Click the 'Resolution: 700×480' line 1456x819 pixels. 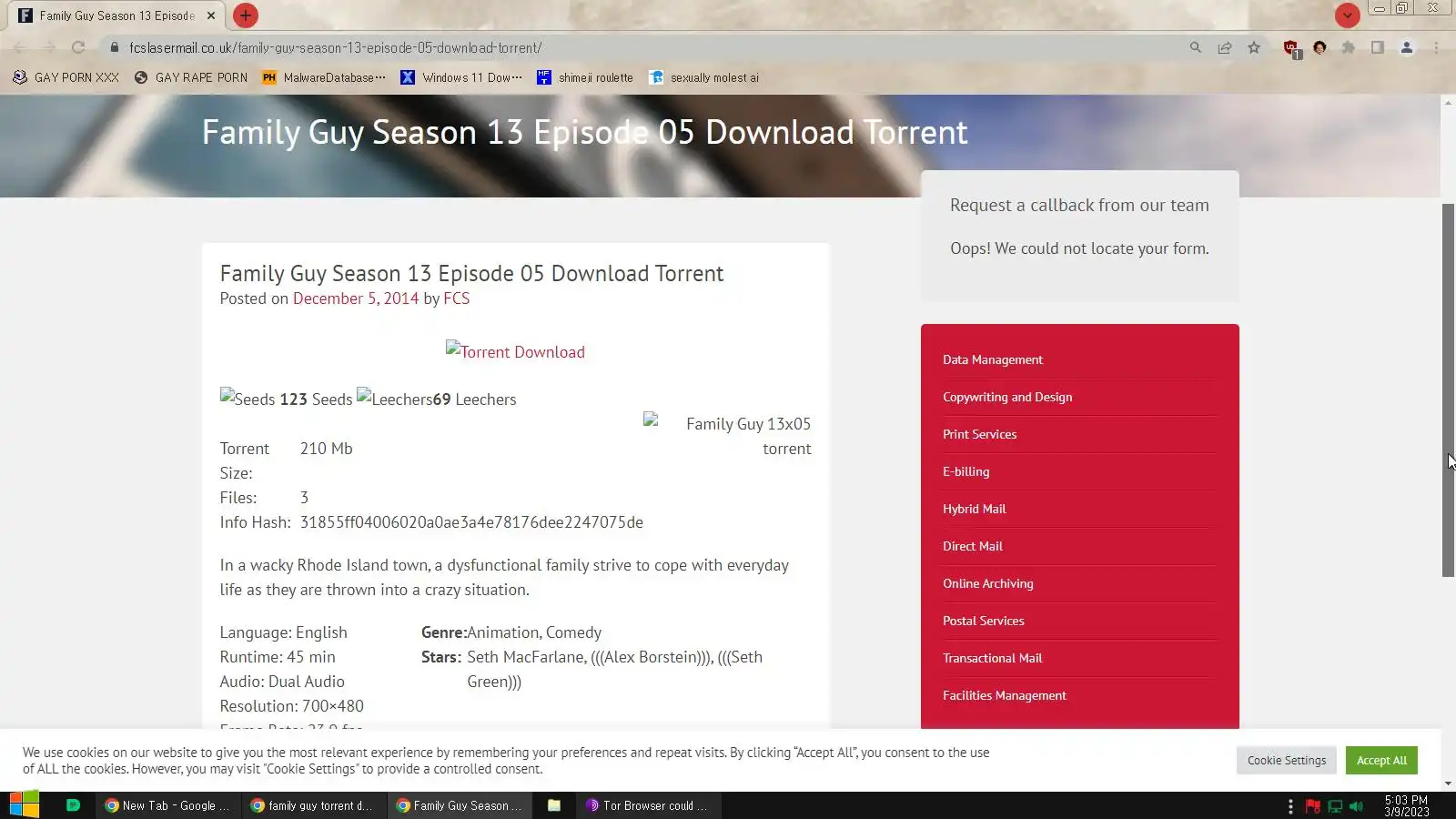click(292, 706)
